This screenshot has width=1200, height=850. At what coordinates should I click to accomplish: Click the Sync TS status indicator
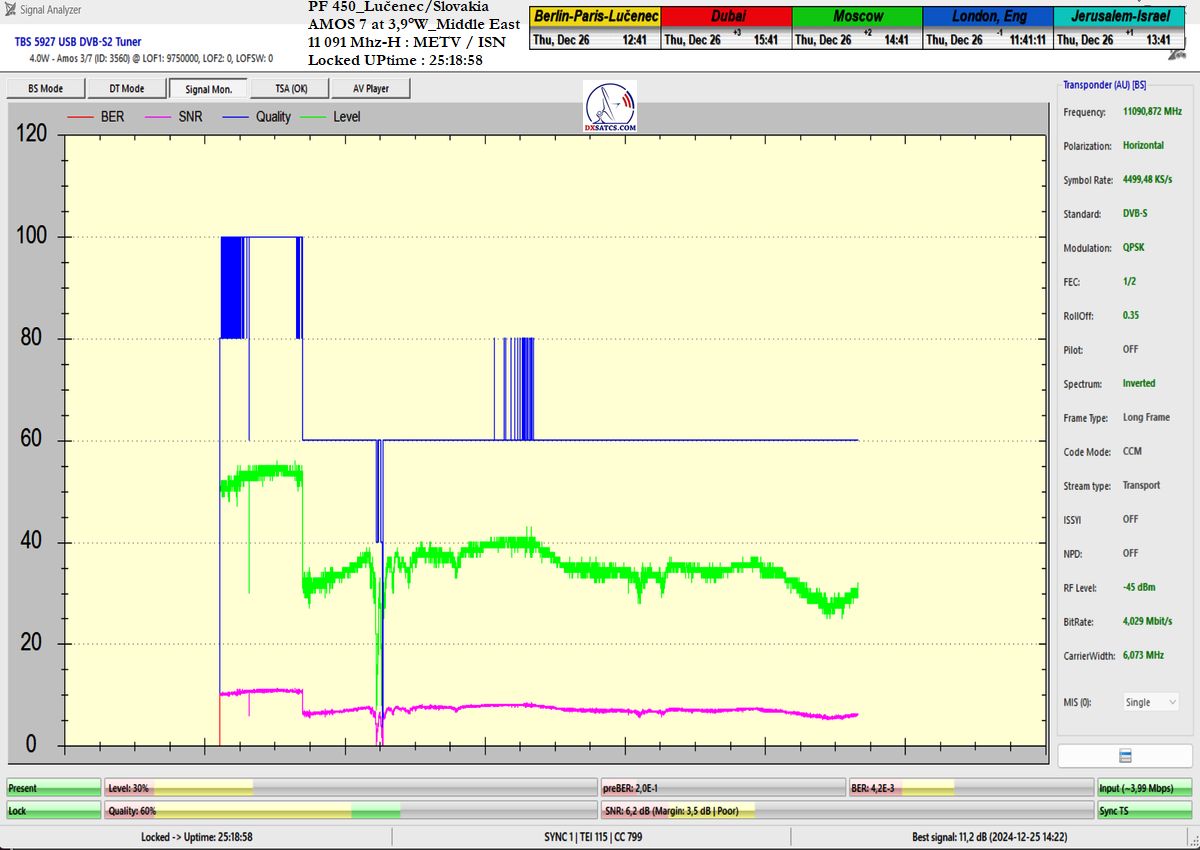tap(1144, 811)
